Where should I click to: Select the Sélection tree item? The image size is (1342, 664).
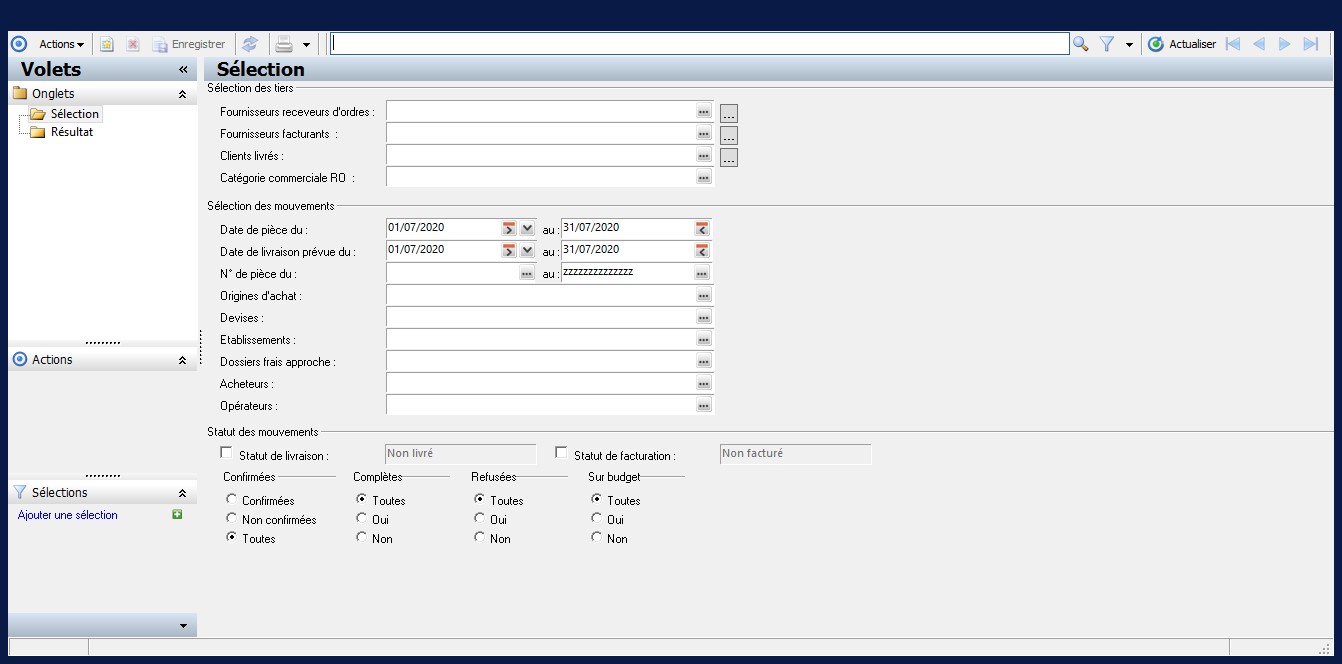(x=75, y=114)
